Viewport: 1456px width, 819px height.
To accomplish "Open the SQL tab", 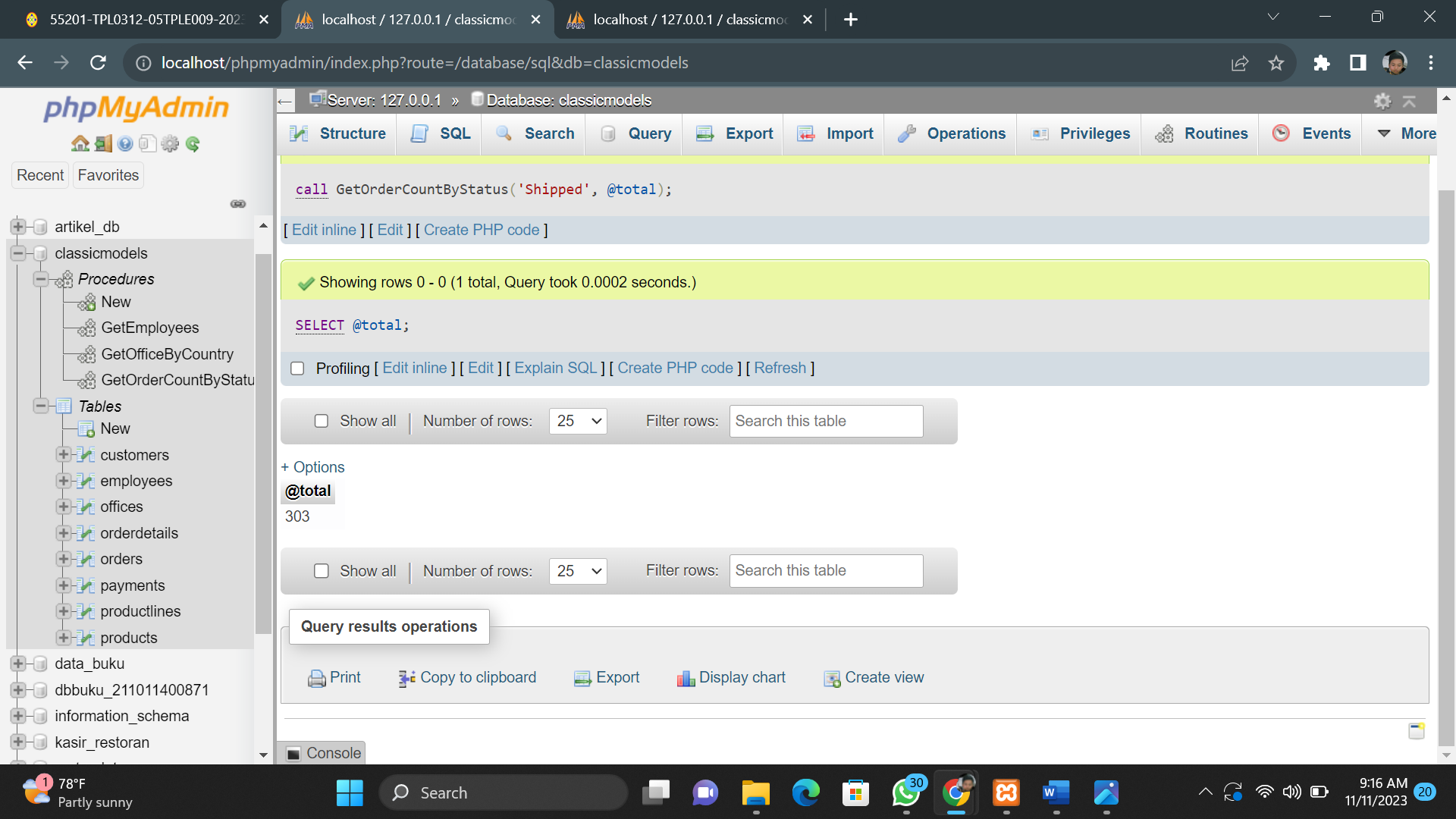I will pyautogui.click(x=440, y=134).
